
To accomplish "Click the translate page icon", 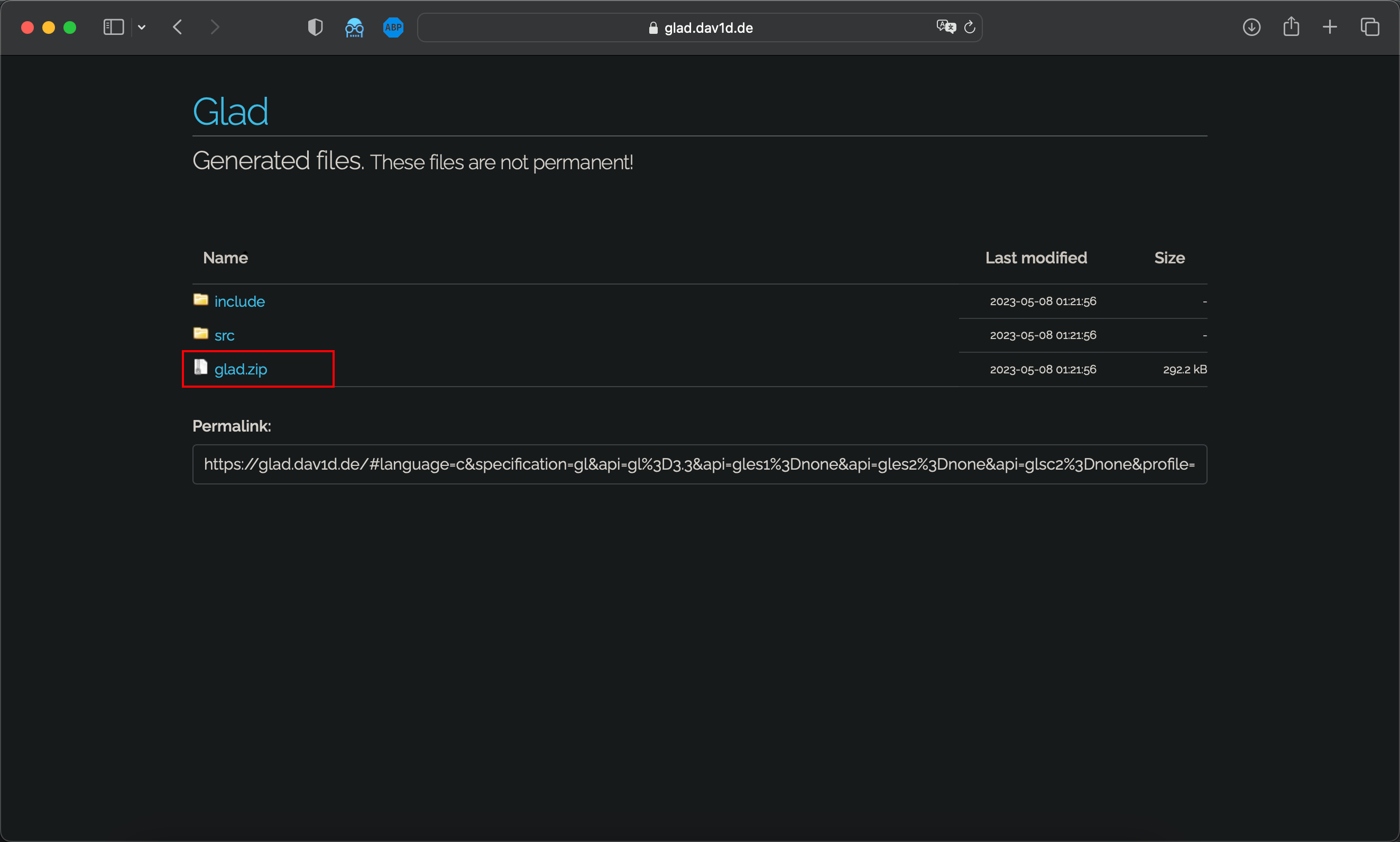I will pos(946,26).
